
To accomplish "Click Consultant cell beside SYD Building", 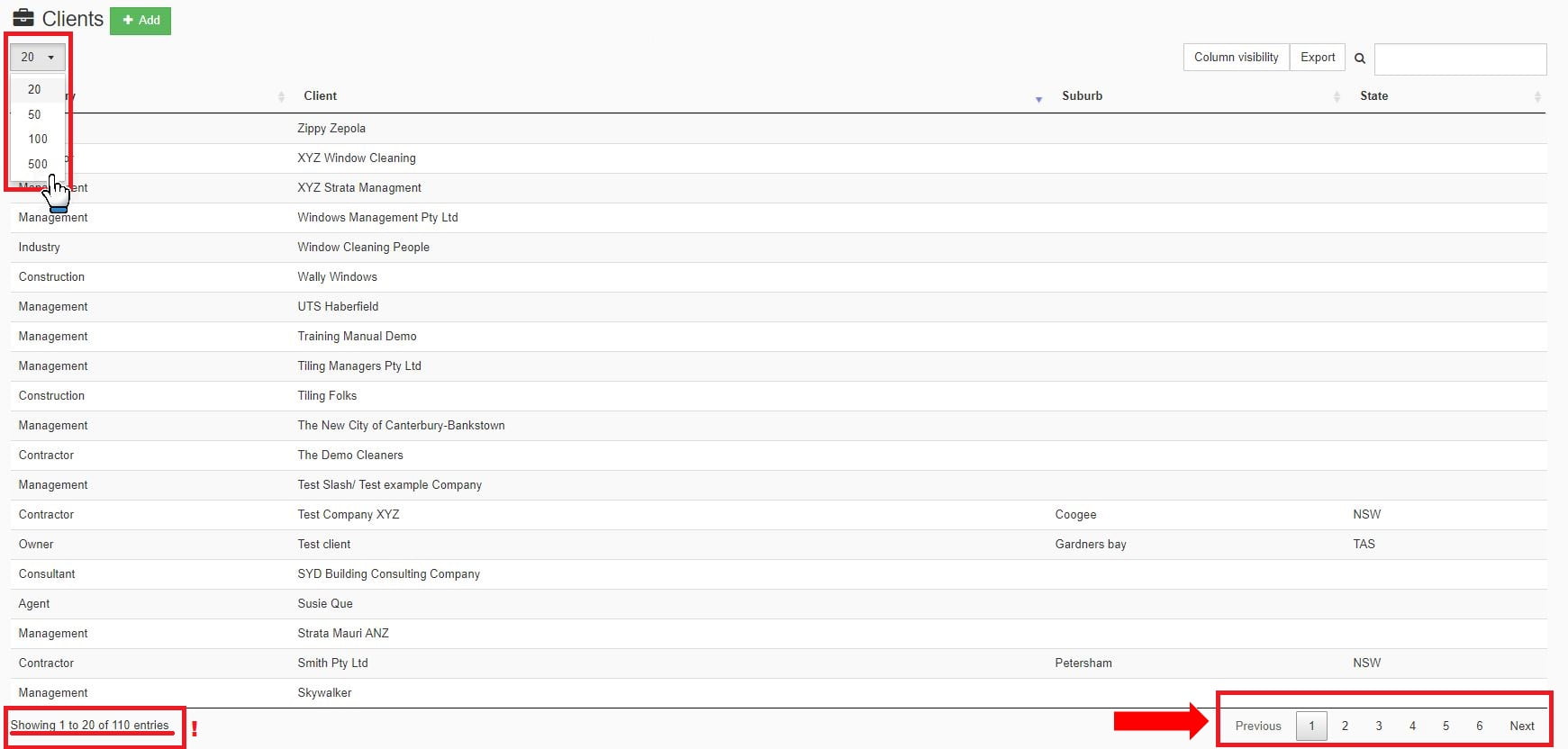I will (47, 573).
